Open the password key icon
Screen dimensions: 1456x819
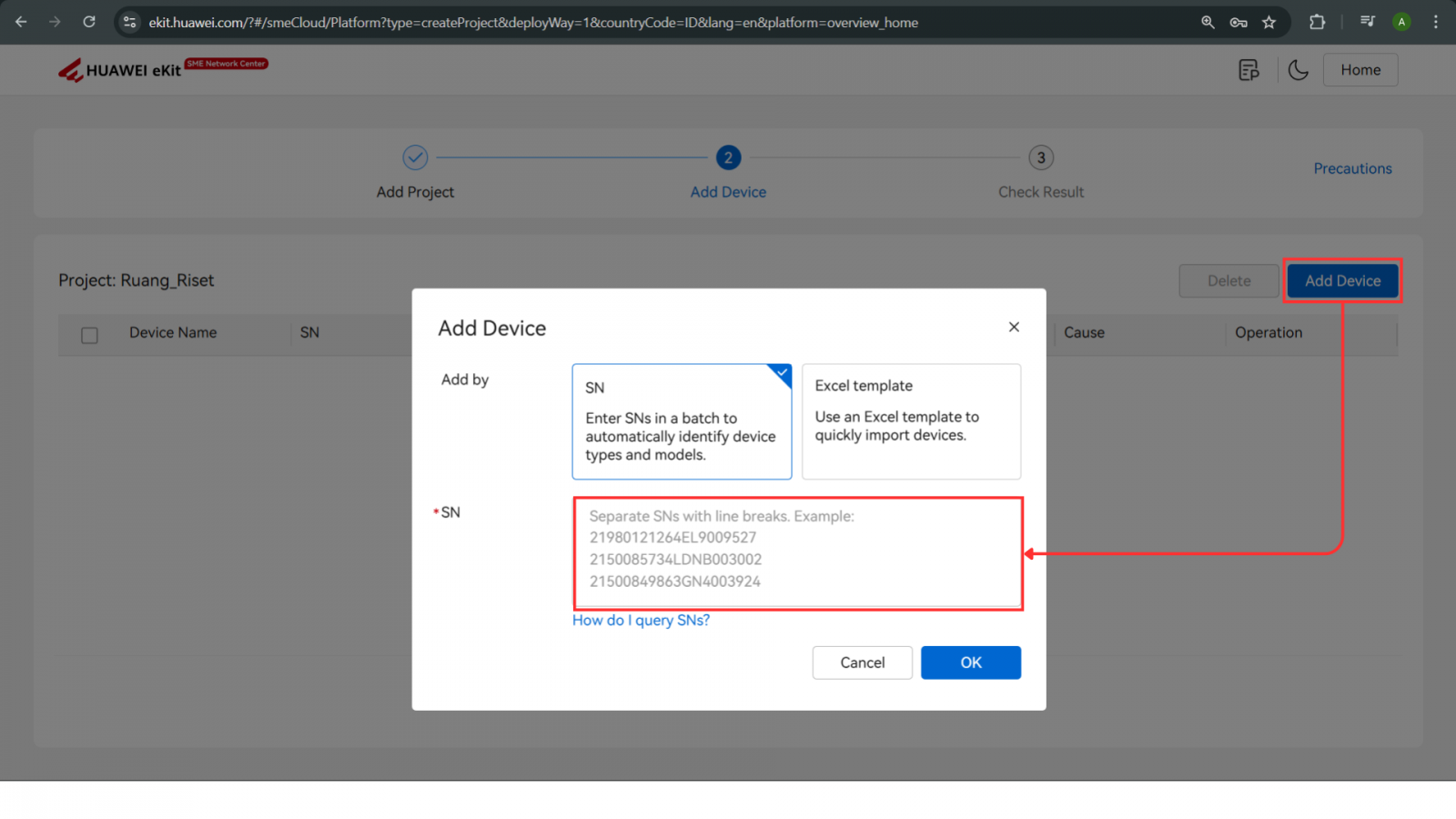[1239, 22]
